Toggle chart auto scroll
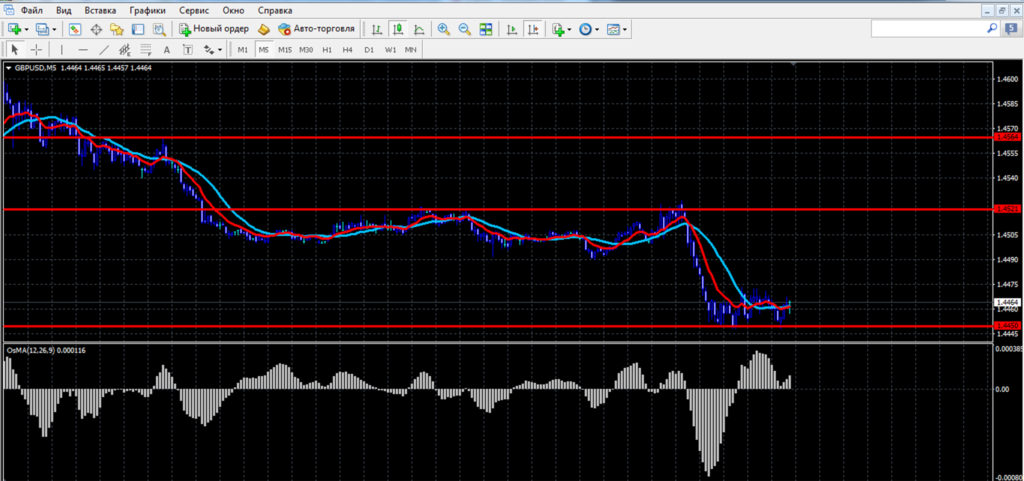Viewport: 1024px width, 481px height. click(513, 29)
